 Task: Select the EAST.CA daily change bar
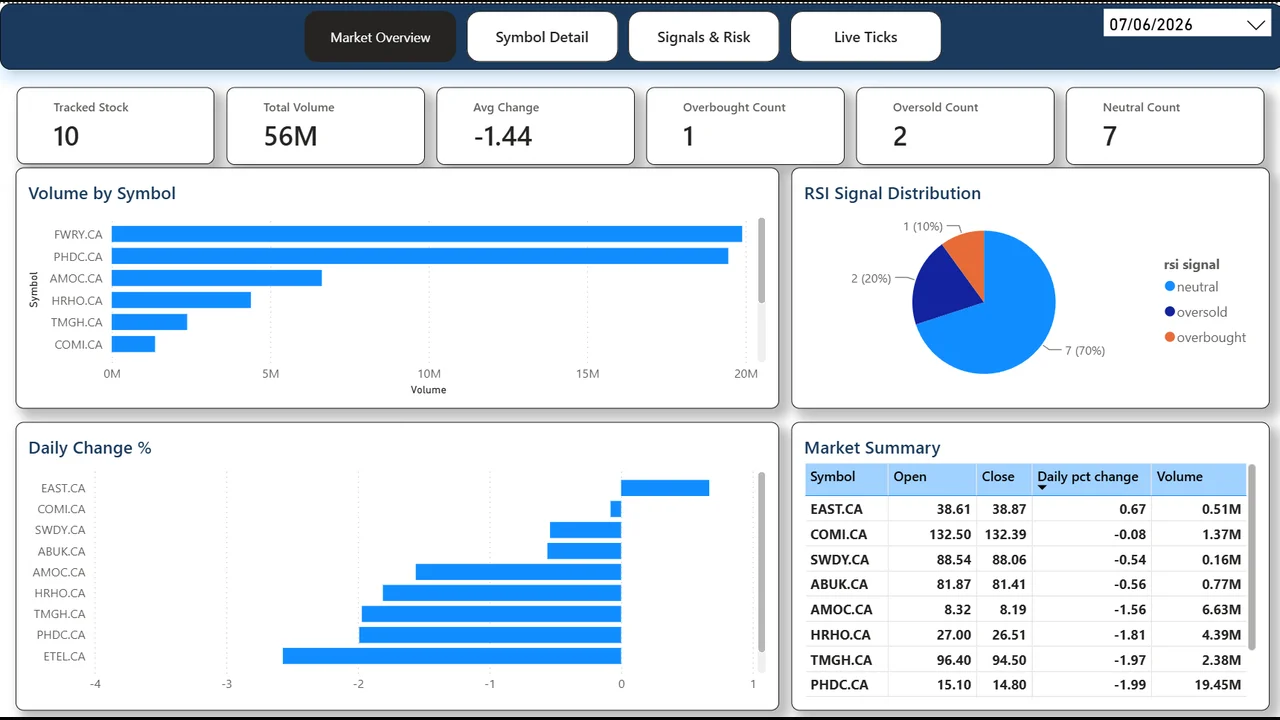tap(665, 488)
